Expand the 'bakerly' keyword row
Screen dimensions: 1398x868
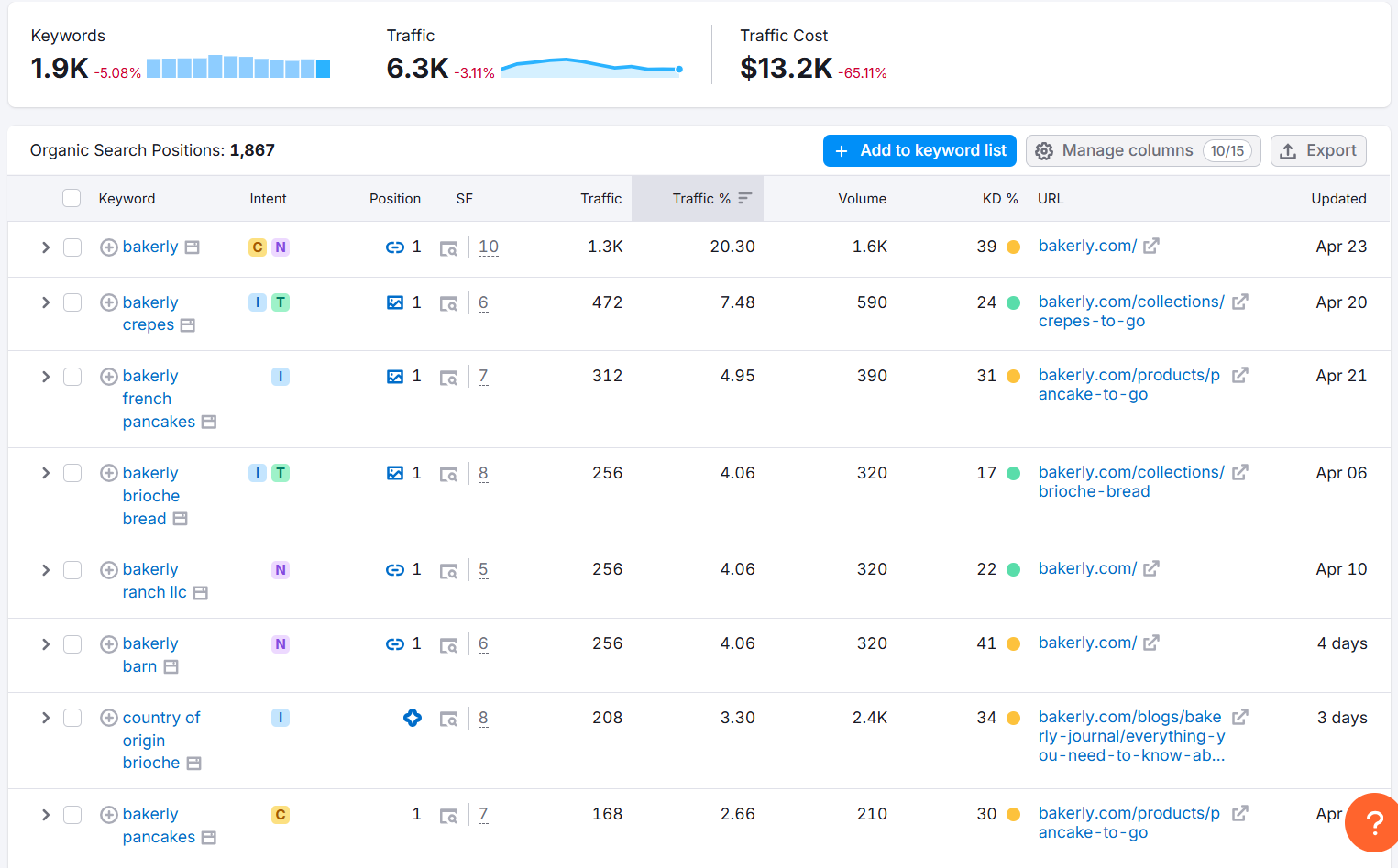click(45, 247)
